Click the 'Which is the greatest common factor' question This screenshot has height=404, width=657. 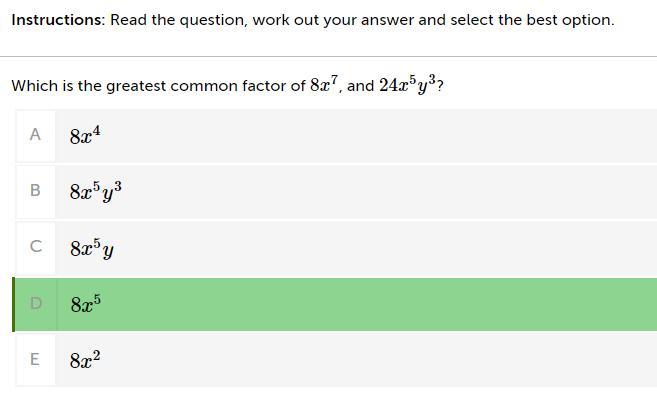(x=158, y=86)
